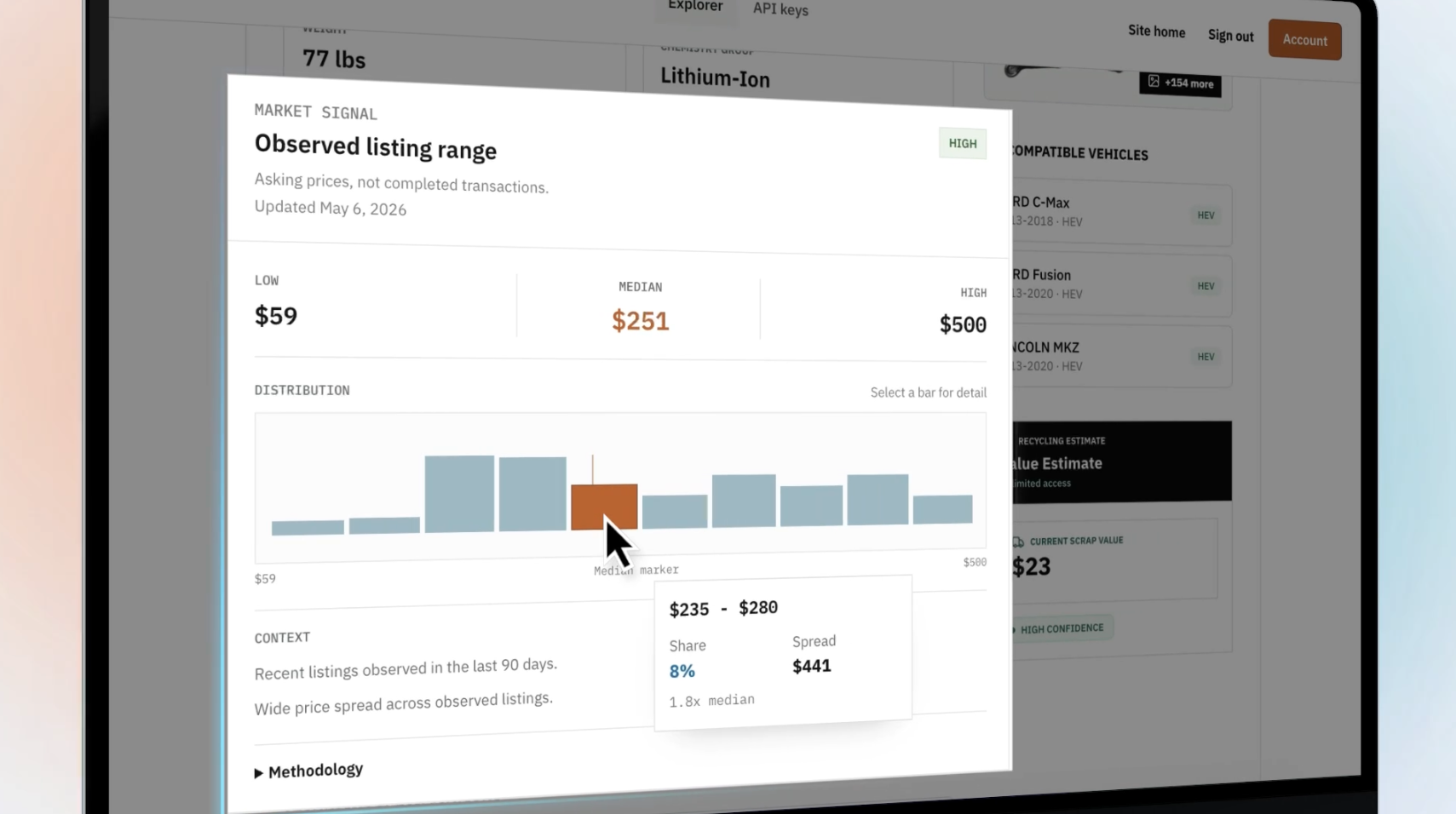Open the Account button
The width and height of the screenshot is (1456, 814).
tap(1304, 40)
